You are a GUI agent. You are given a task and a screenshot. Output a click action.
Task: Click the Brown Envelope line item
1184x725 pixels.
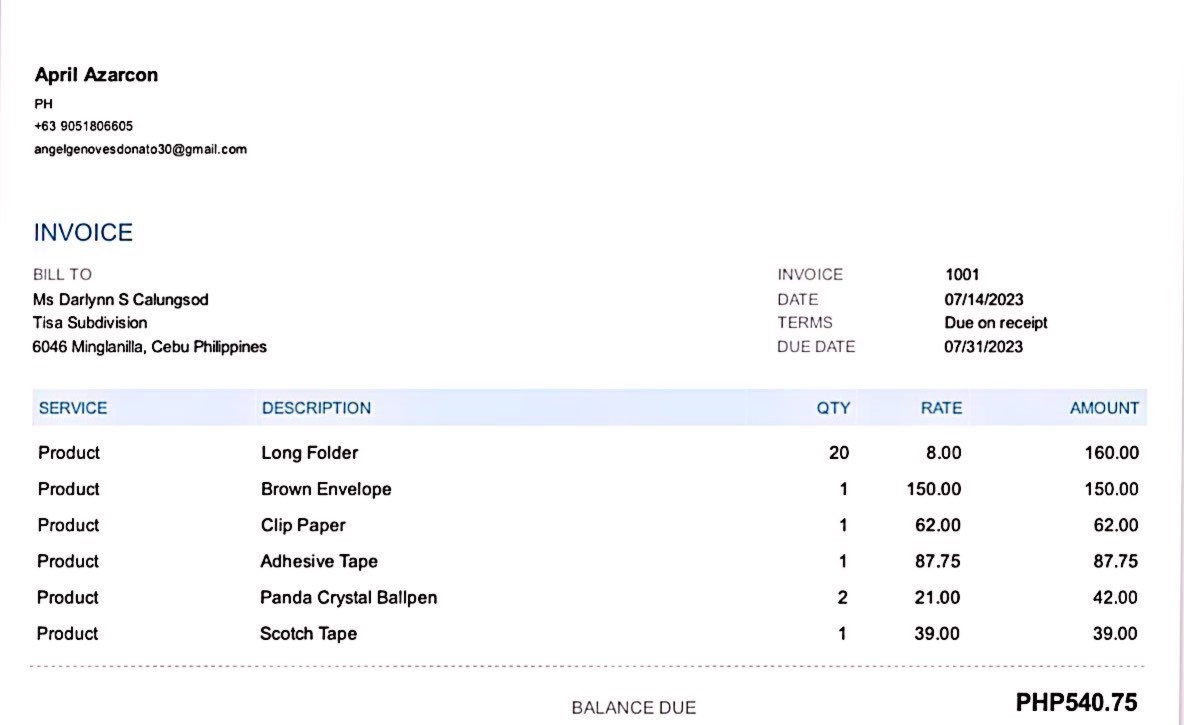(x=326, y=489)
